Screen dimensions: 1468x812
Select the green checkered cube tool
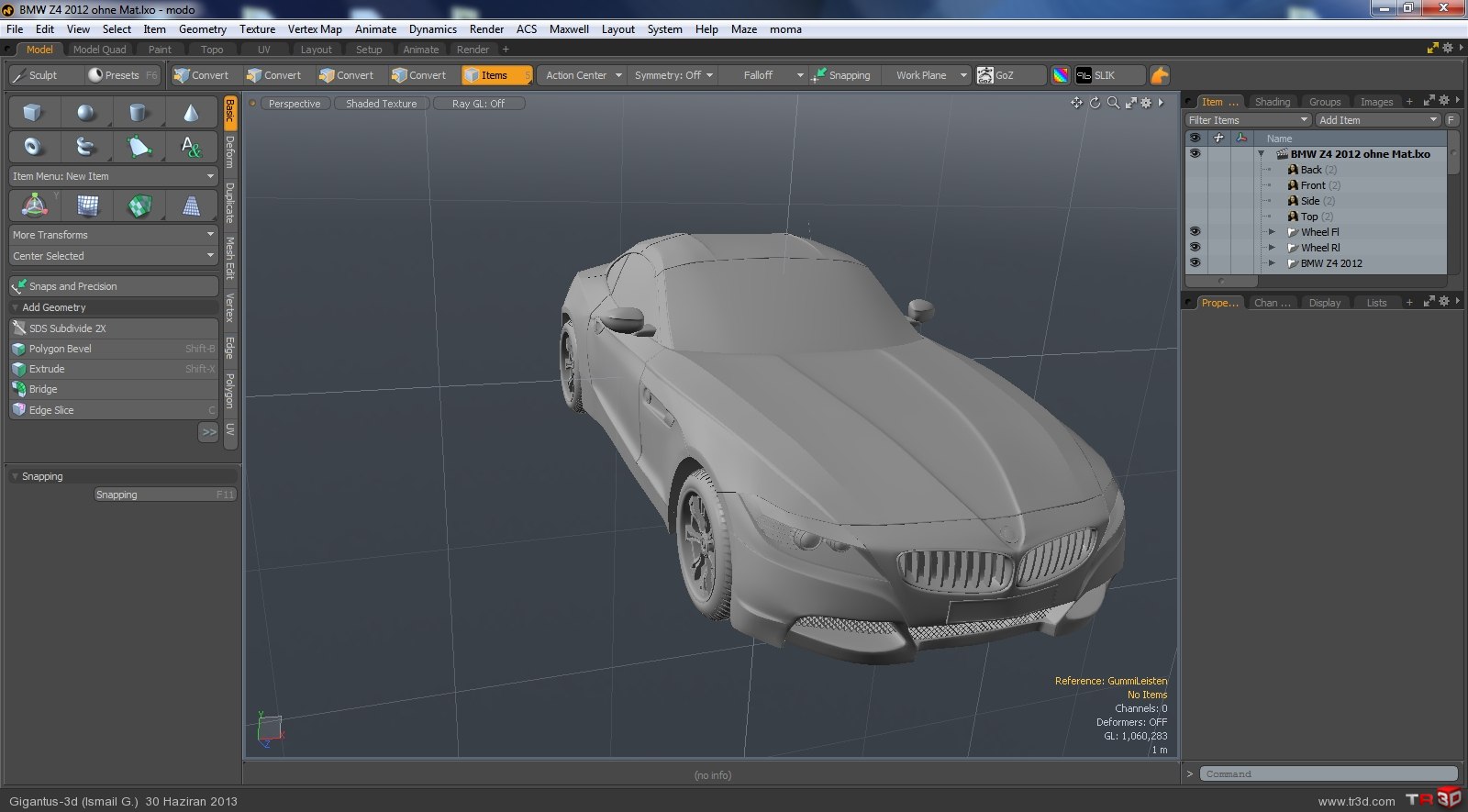(139, 206)
